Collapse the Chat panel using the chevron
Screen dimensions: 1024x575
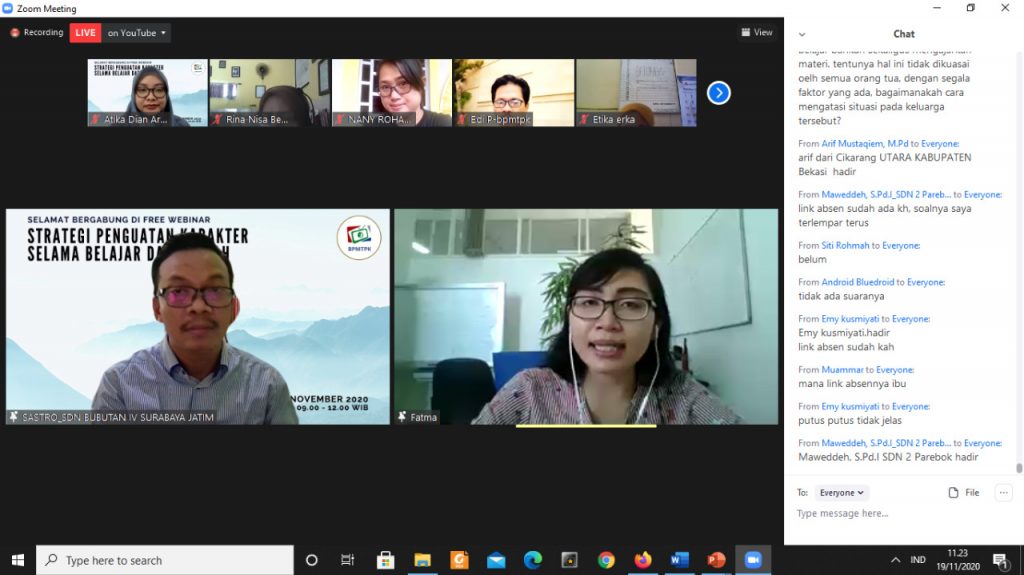coord(802,34)
